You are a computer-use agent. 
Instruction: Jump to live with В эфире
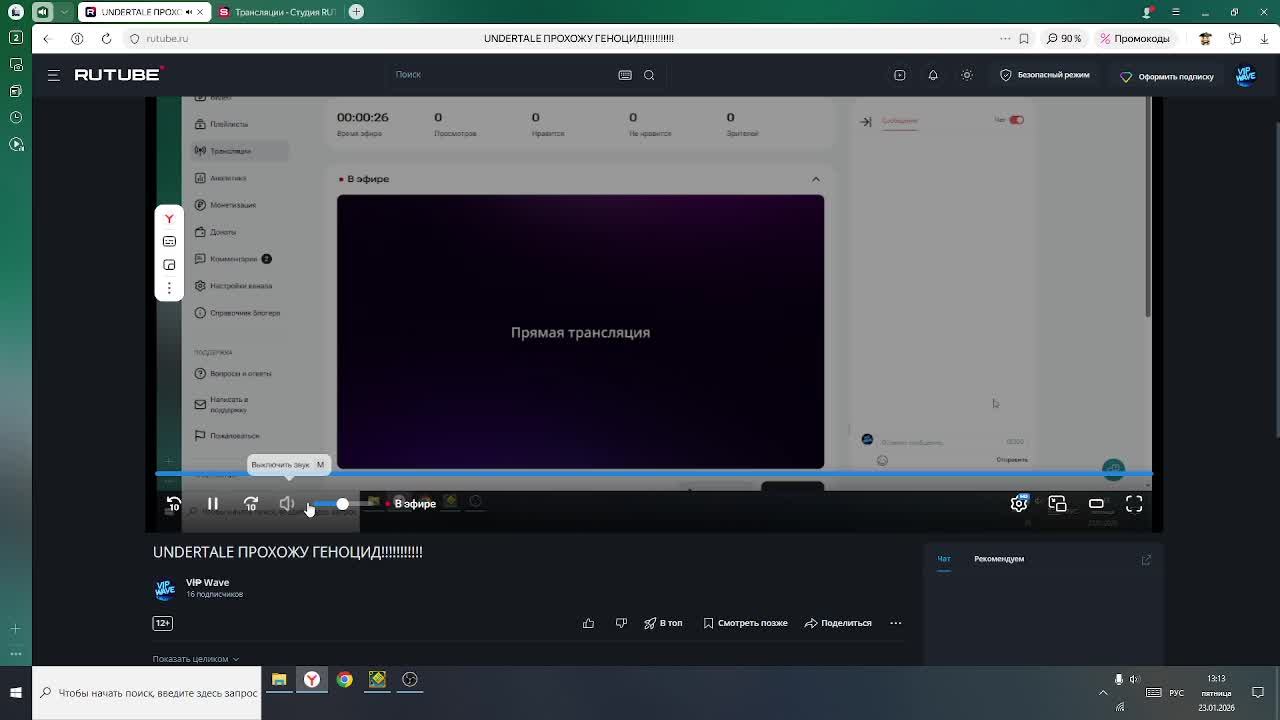tap(411, 504)
